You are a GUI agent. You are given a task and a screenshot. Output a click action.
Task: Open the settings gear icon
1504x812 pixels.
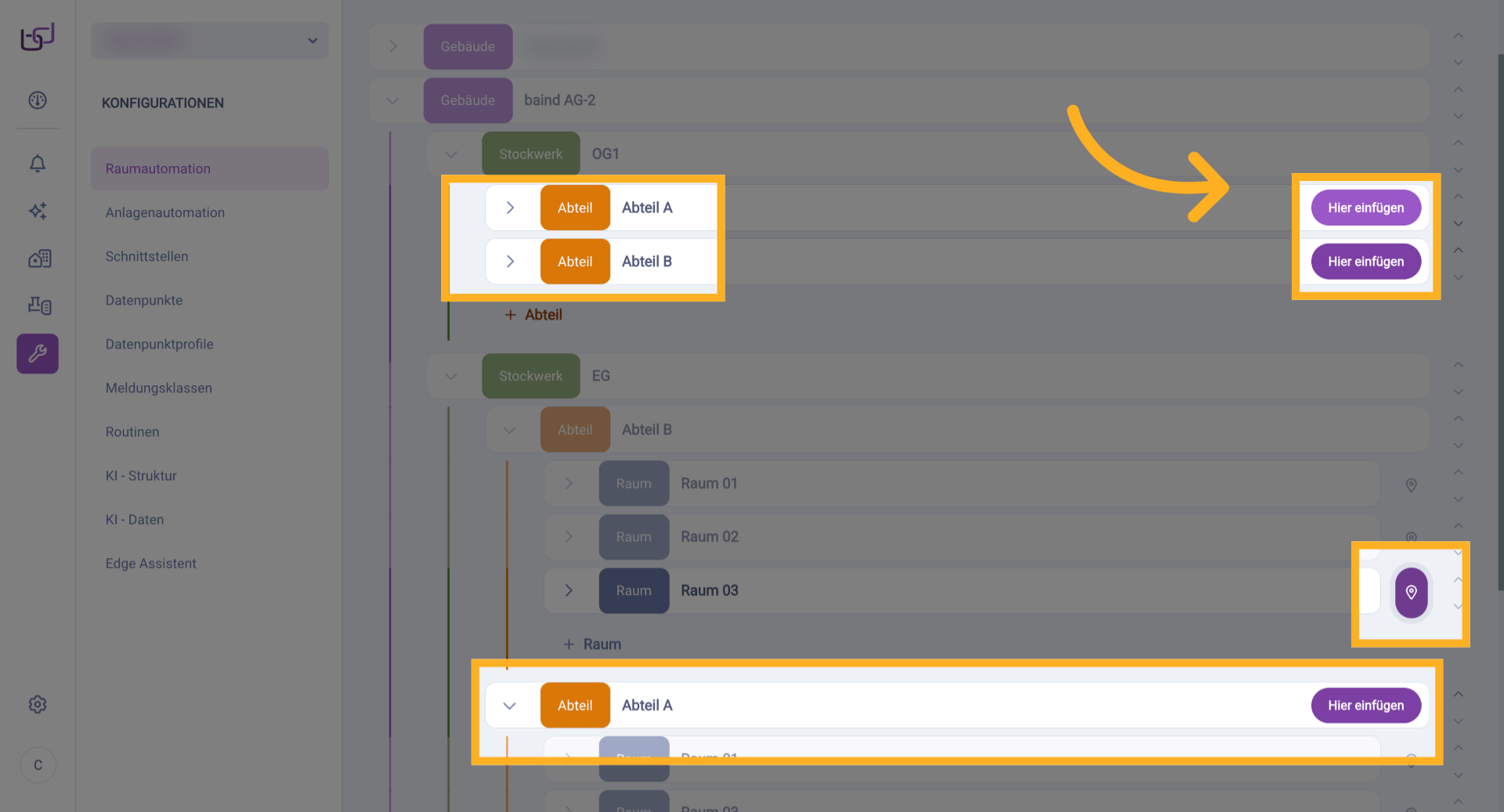[x=38, y=705]
